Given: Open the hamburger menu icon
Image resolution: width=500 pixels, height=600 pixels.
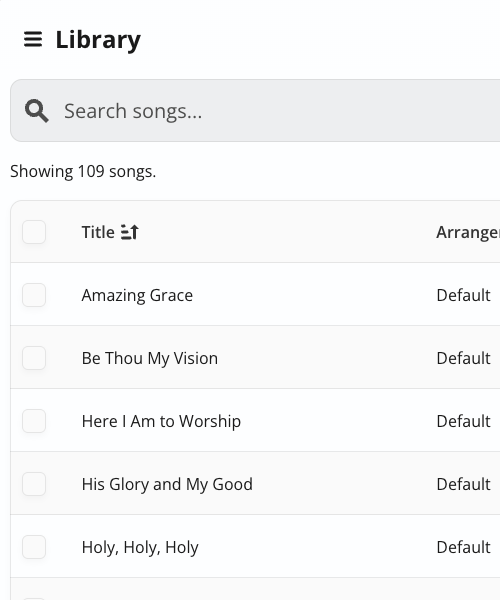Looking at the screenshot, I should [x=33, y=39].
